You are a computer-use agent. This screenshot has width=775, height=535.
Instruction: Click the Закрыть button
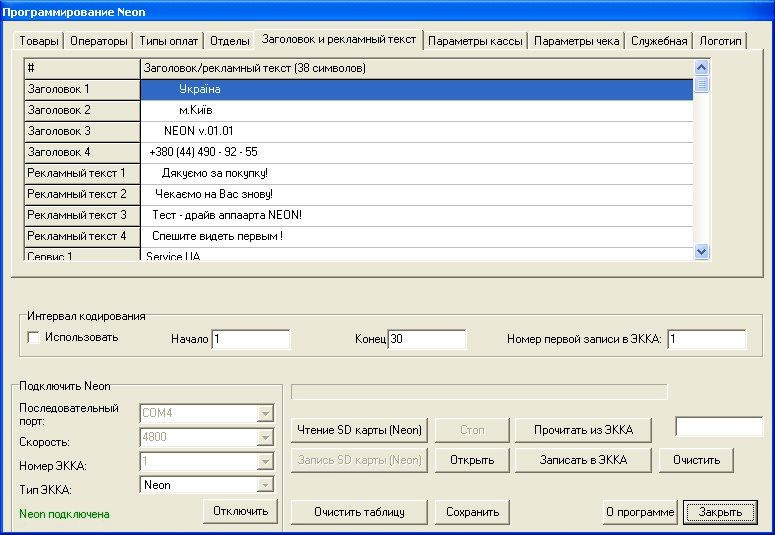click(x=720, y=512)
